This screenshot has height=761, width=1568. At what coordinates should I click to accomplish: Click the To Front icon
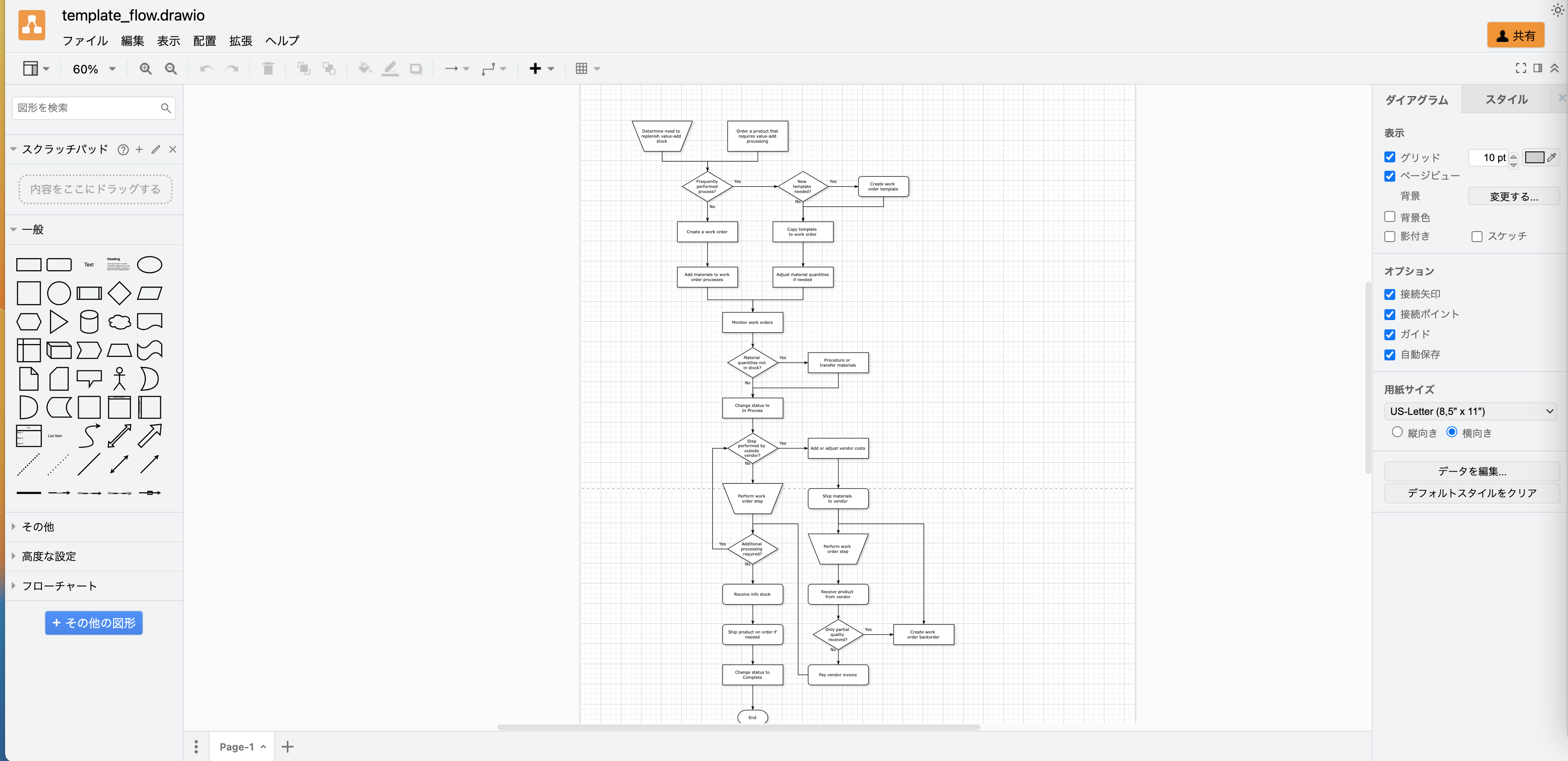303,68
